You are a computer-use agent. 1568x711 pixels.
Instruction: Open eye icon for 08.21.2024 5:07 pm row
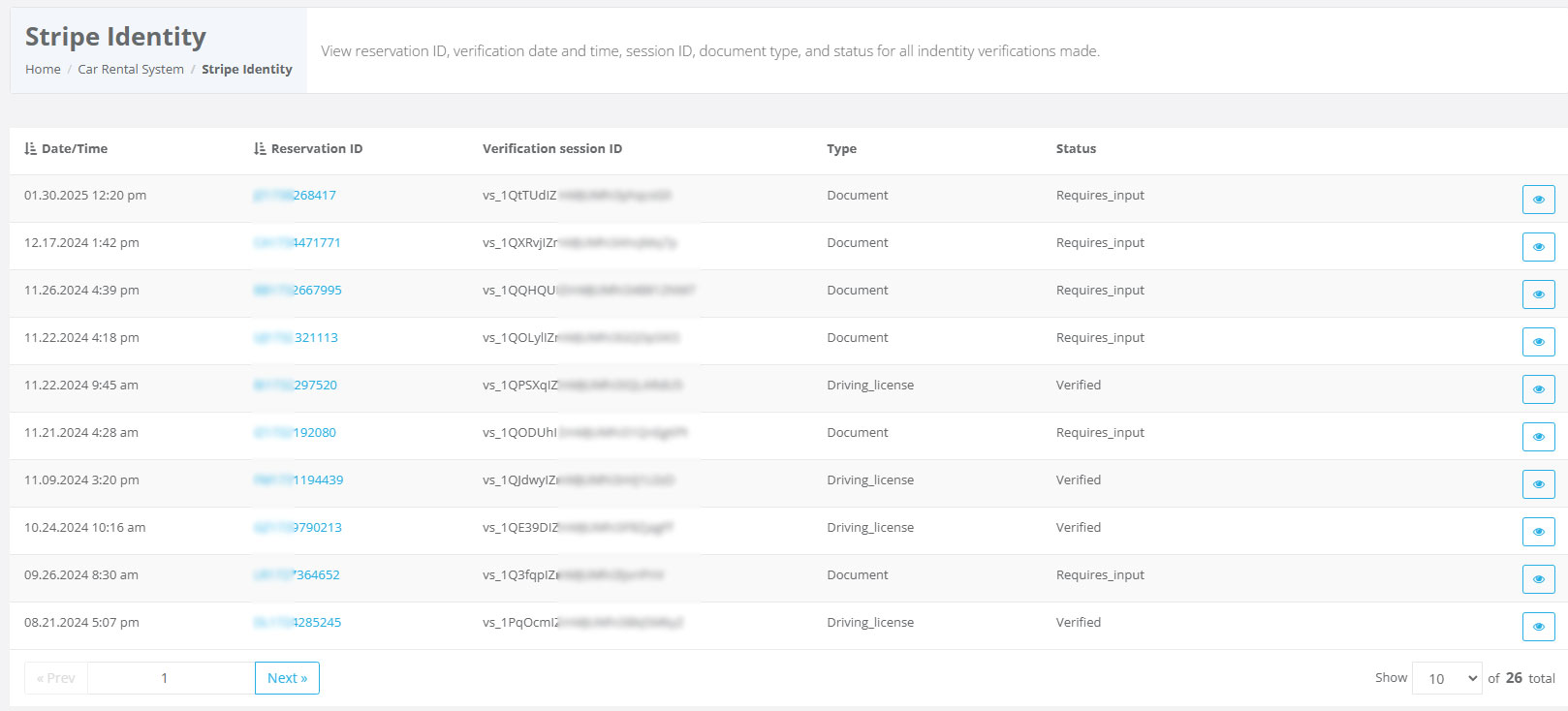[1538, 627]
